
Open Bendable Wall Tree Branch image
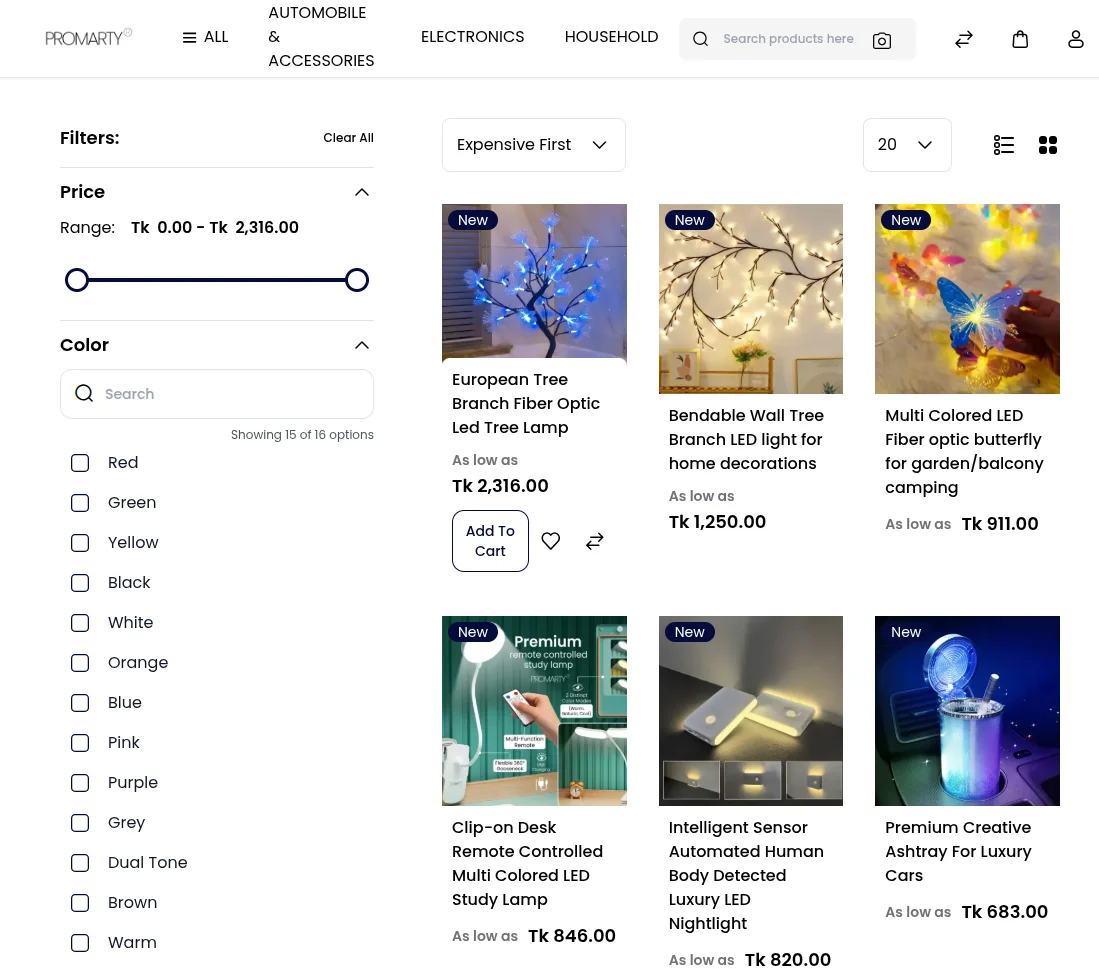751,299
